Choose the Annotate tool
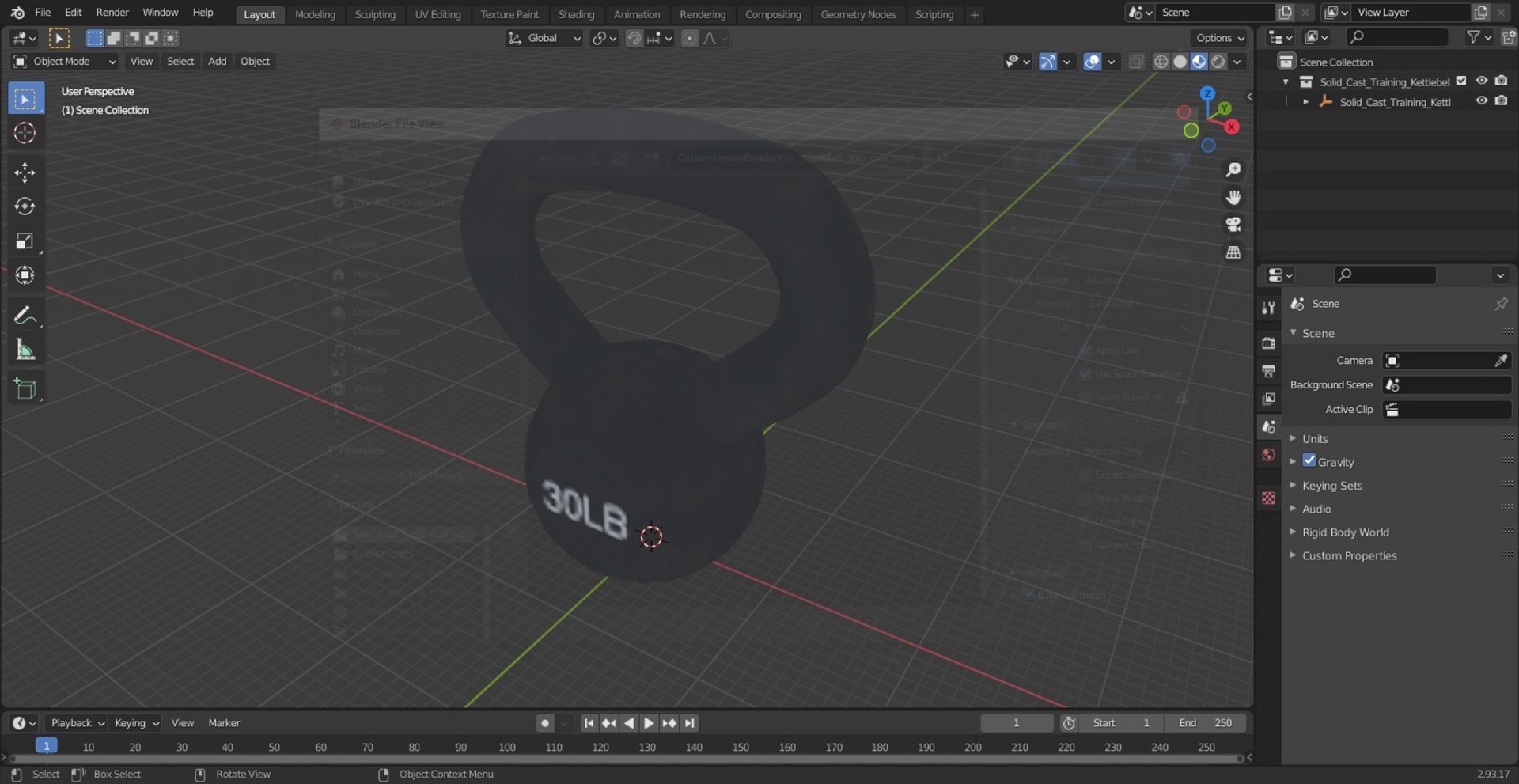Viewport: 1519px width, 784px height. coord(25,316)
